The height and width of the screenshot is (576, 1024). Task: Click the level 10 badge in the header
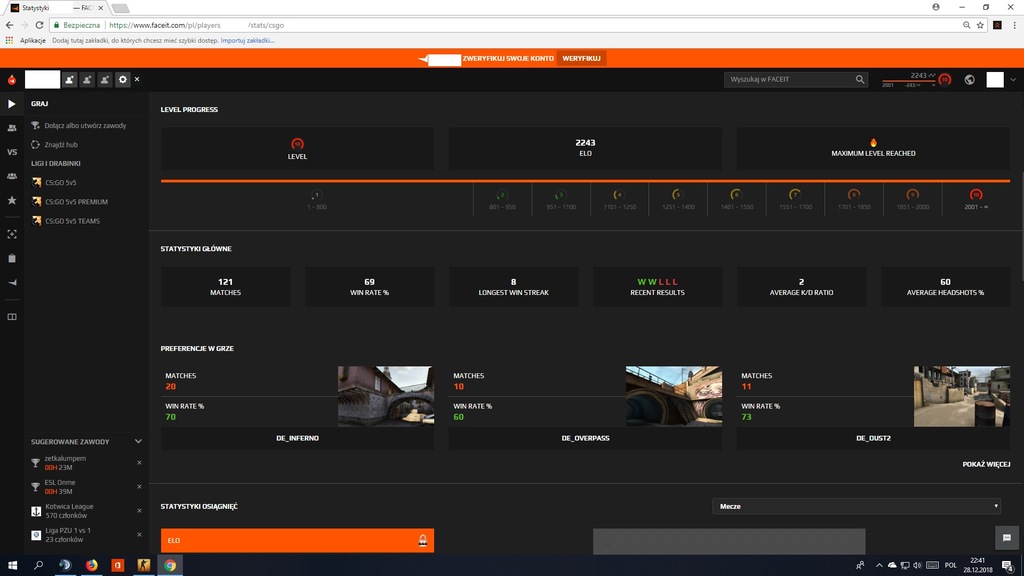pos(944,80)
